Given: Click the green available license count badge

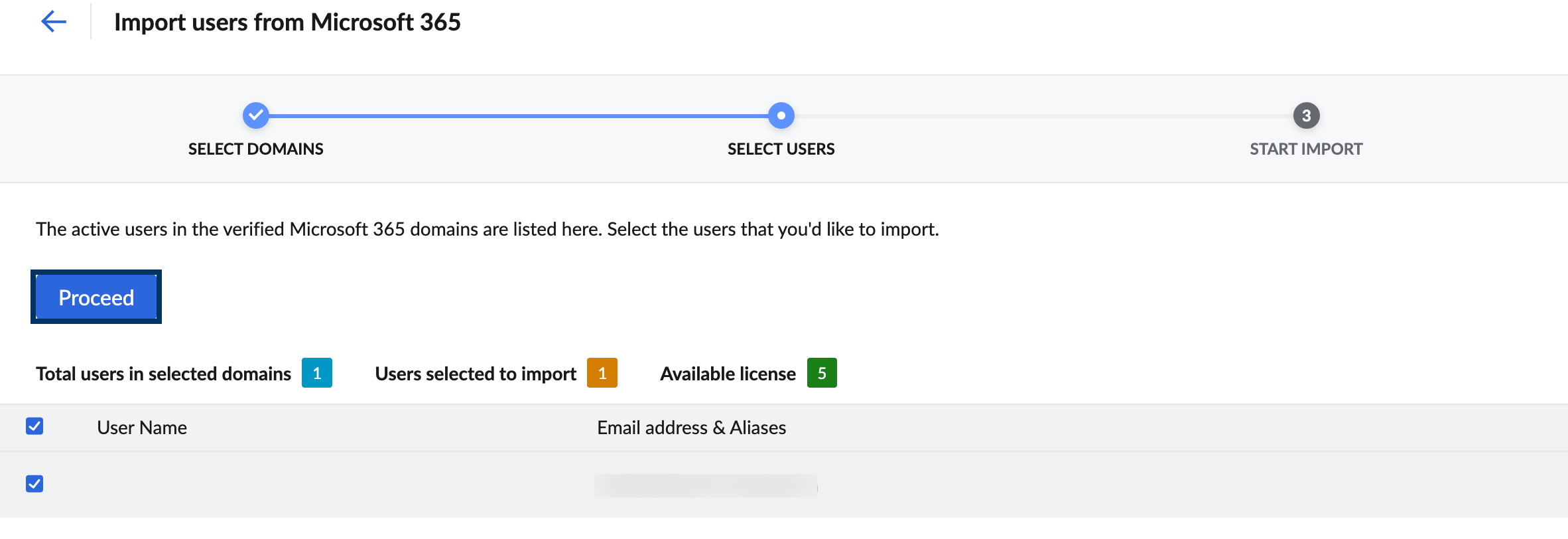Looking at the screenshot, I should click(x=822, y=373).
